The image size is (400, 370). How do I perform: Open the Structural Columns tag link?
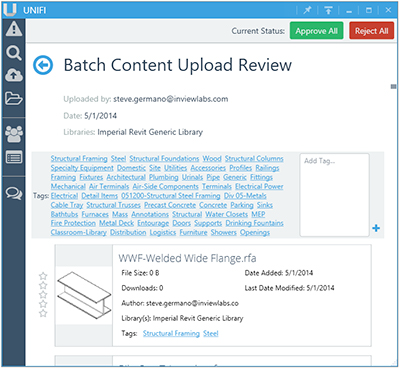point(254,159)
